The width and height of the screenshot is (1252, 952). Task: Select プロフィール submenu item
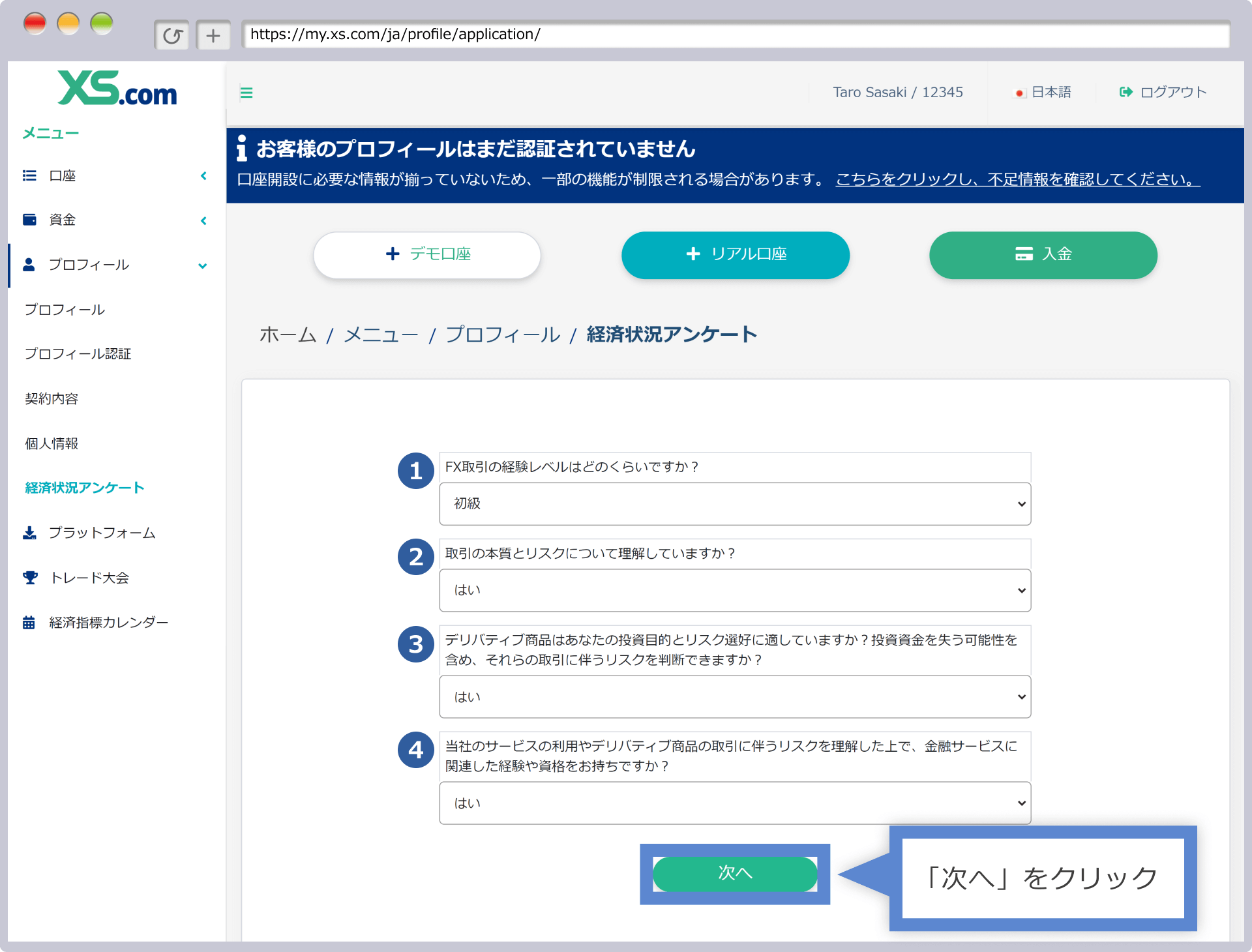pyautogui.click(x=65, y=309)
